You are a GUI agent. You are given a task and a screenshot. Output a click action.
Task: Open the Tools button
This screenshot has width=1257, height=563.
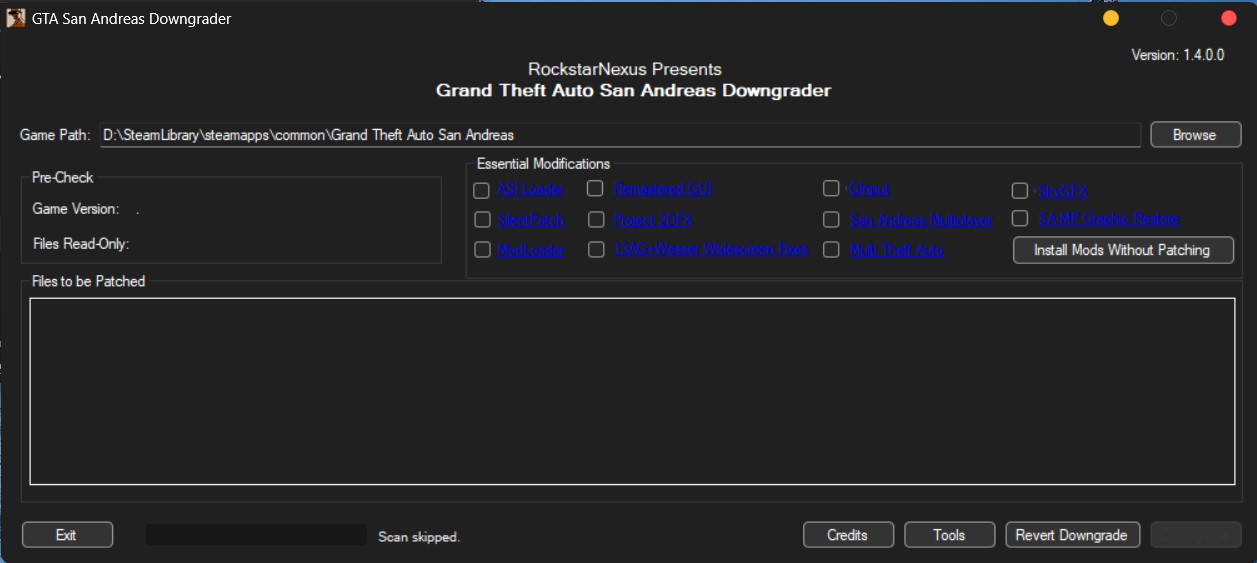(949, 535)
